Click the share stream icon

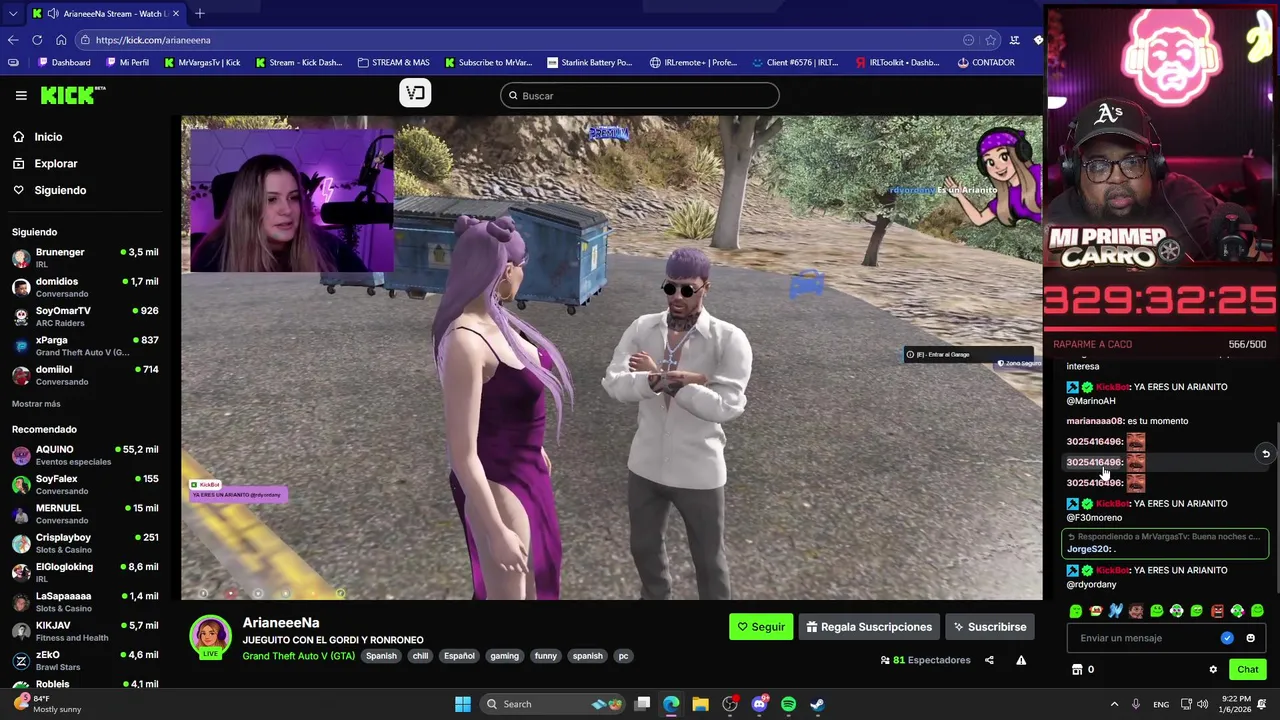click(x=989, y=660)
